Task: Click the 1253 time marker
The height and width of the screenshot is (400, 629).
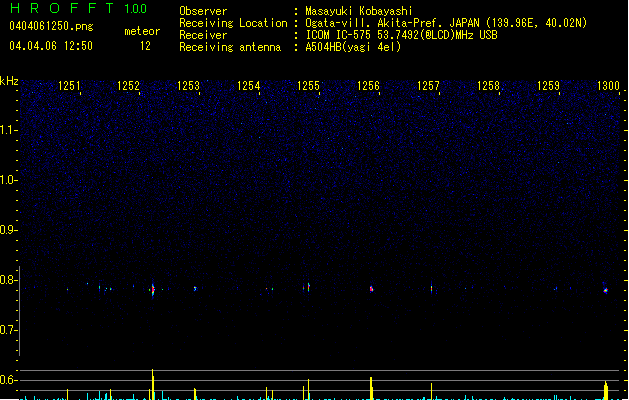Action: [188, 86]
